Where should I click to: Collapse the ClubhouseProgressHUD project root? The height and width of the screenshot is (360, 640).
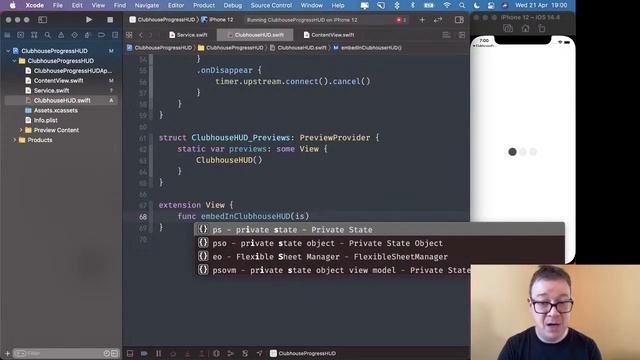[8, 51]
